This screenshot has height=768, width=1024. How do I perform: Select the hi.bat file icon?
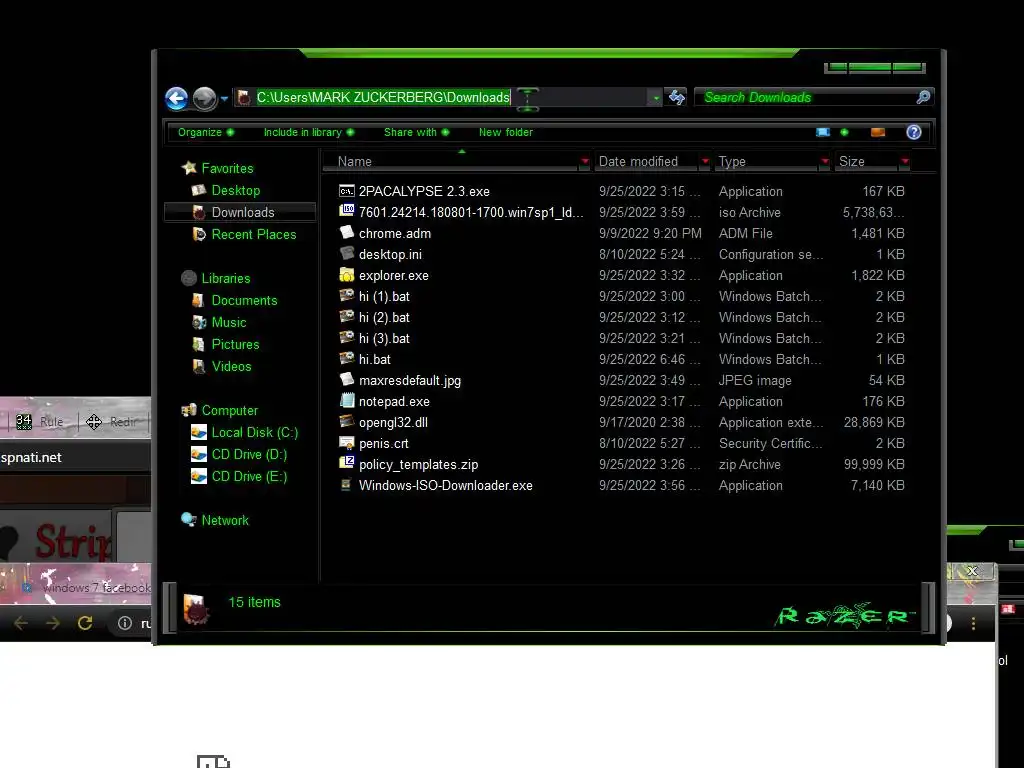coord(347,359)
